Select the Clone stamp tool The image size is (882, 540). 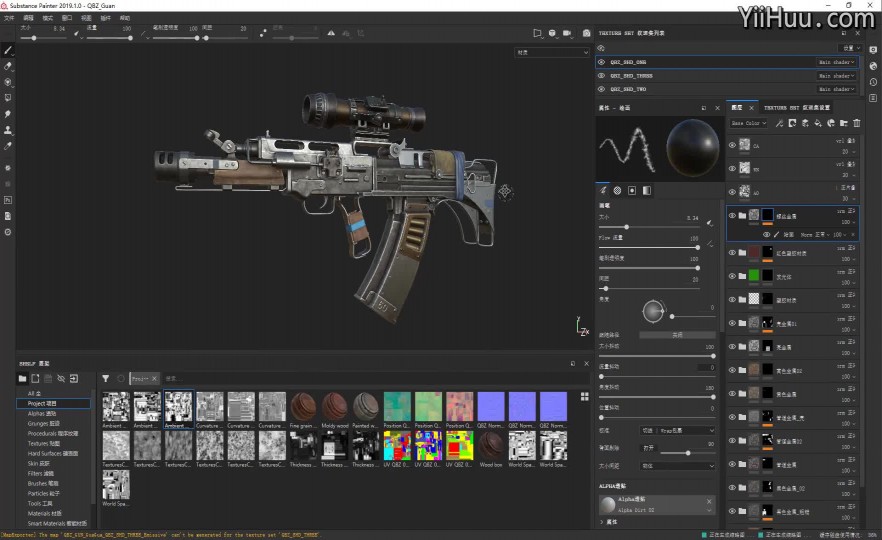[8, 130]
